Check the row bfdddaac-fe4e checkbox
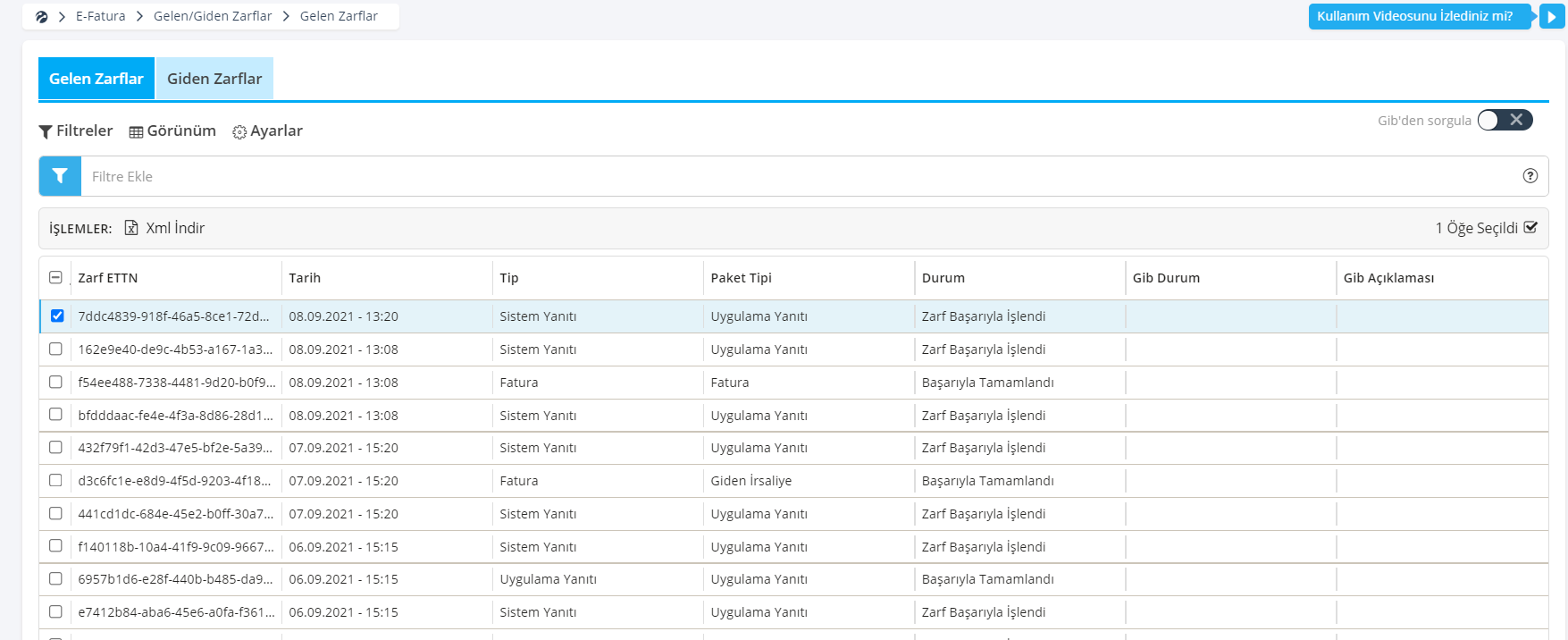The width and height of the screenshot is (1568, 640). pos(55,414)
